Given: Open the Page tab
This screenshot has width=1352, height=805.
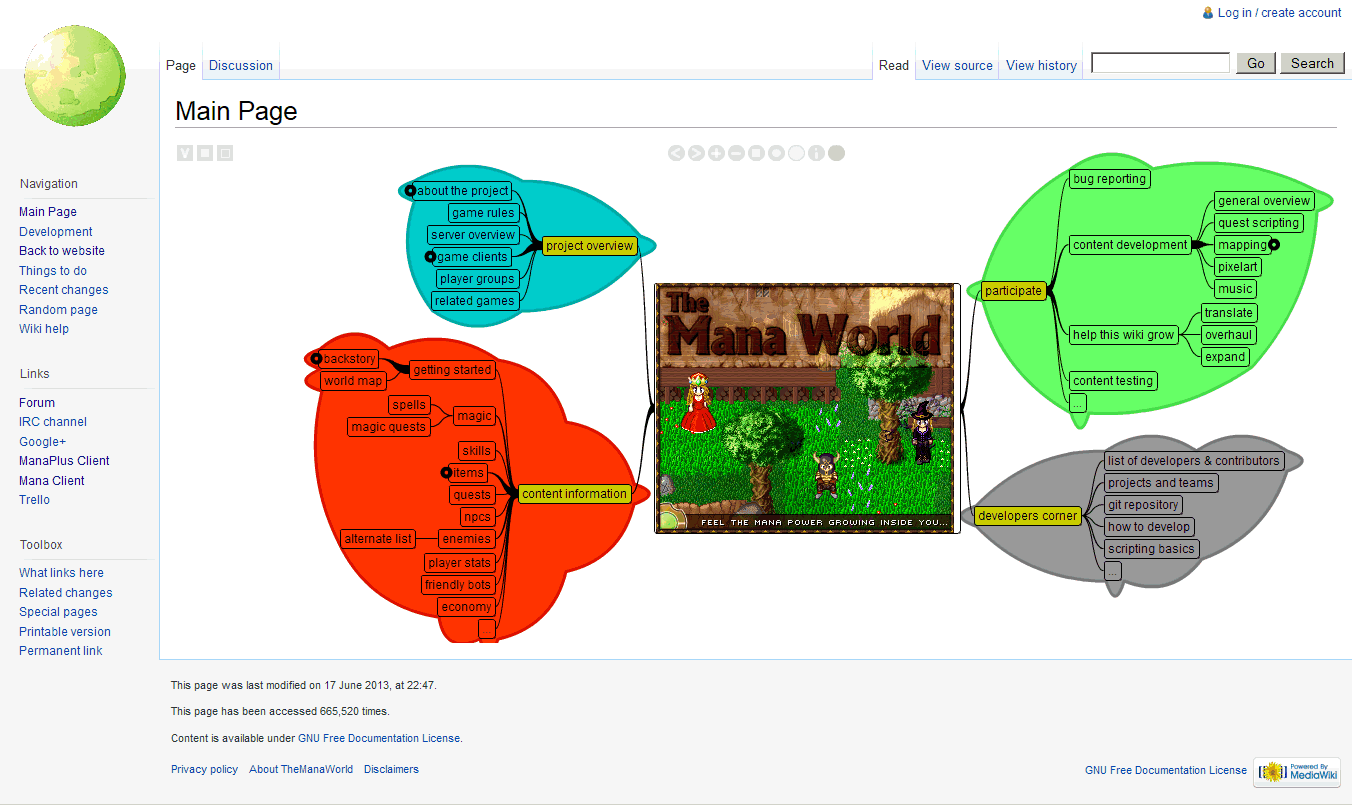Looking at the screenshot, I should [x=181, y=65].
